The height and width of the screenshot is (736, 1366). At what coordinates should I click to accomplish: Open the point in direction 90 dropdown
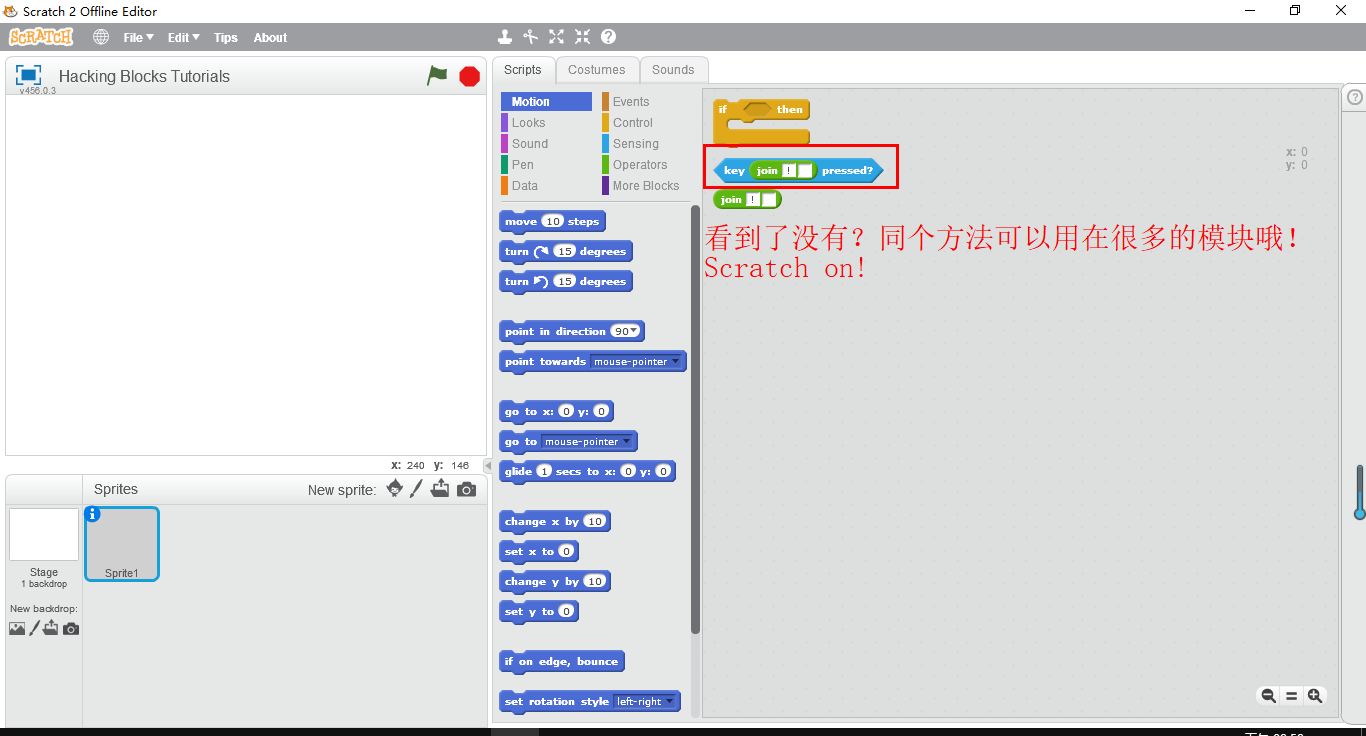pos(634,331)
